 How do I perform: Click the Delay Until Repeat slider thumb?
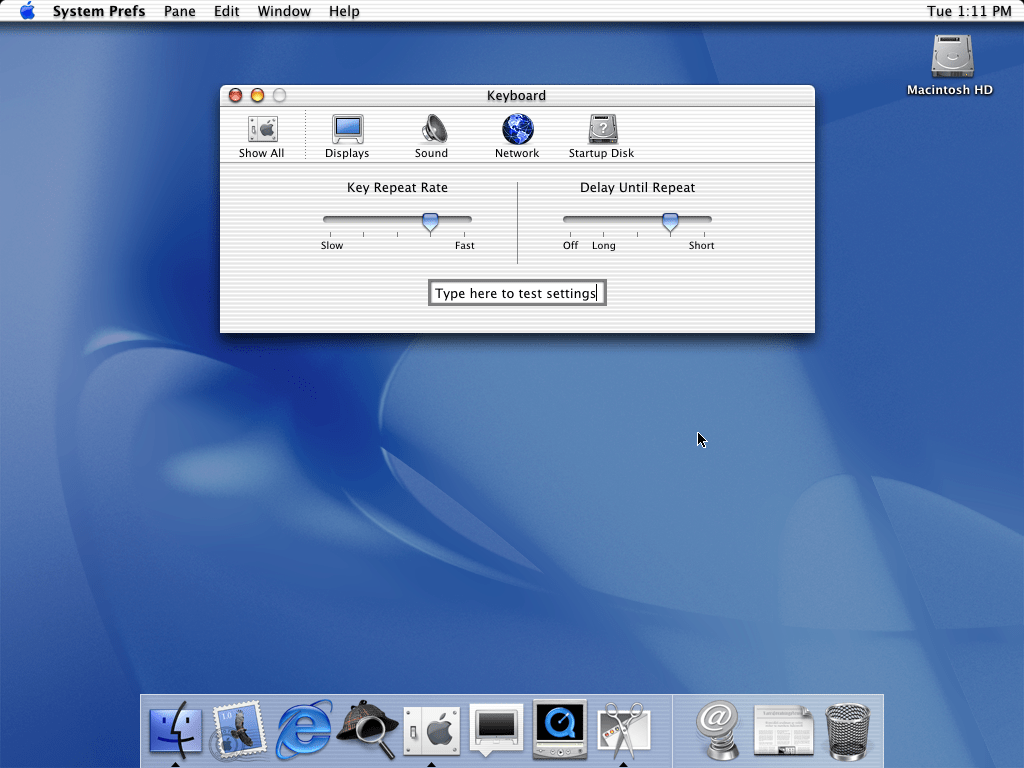point(670,221)
